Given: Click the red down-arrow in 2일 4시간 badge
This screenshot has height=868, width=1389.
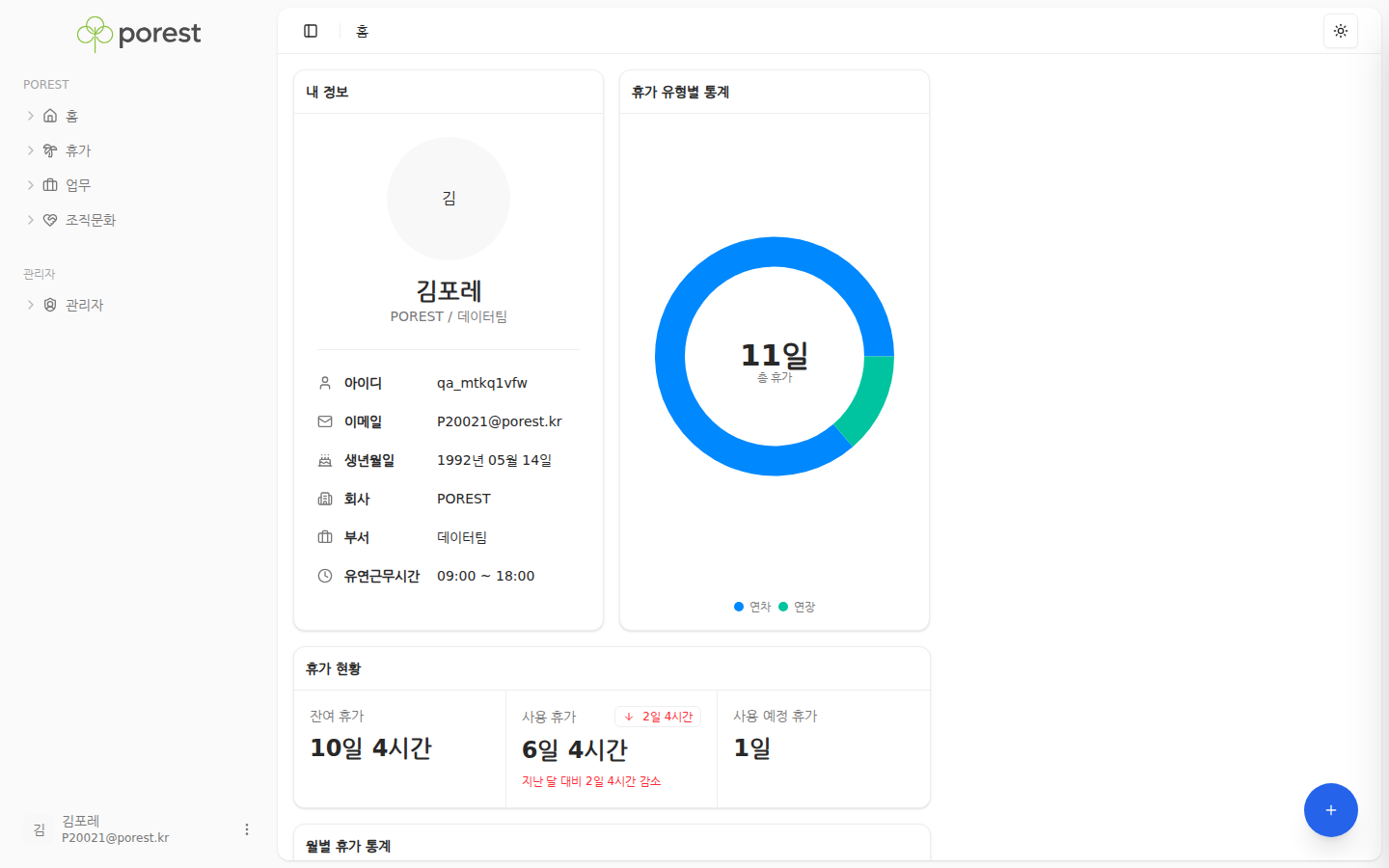Looking at the screenshot, I should (629, 717).
